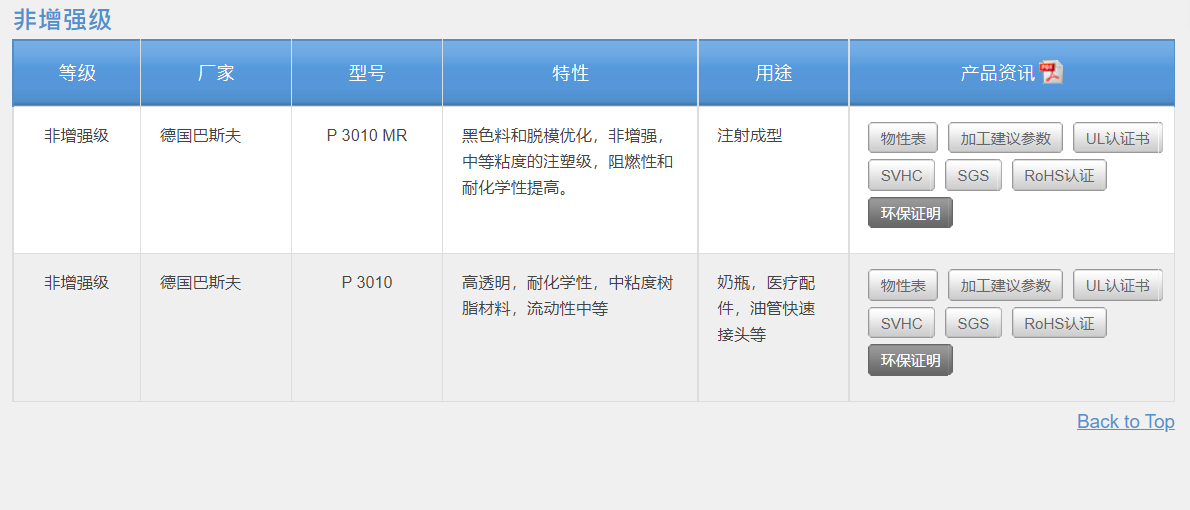Image resolution: width=1190 pixels, height=510 pixels.
Task: Click the PDF icon beside 产品资讯
Action: (1051, 72)
